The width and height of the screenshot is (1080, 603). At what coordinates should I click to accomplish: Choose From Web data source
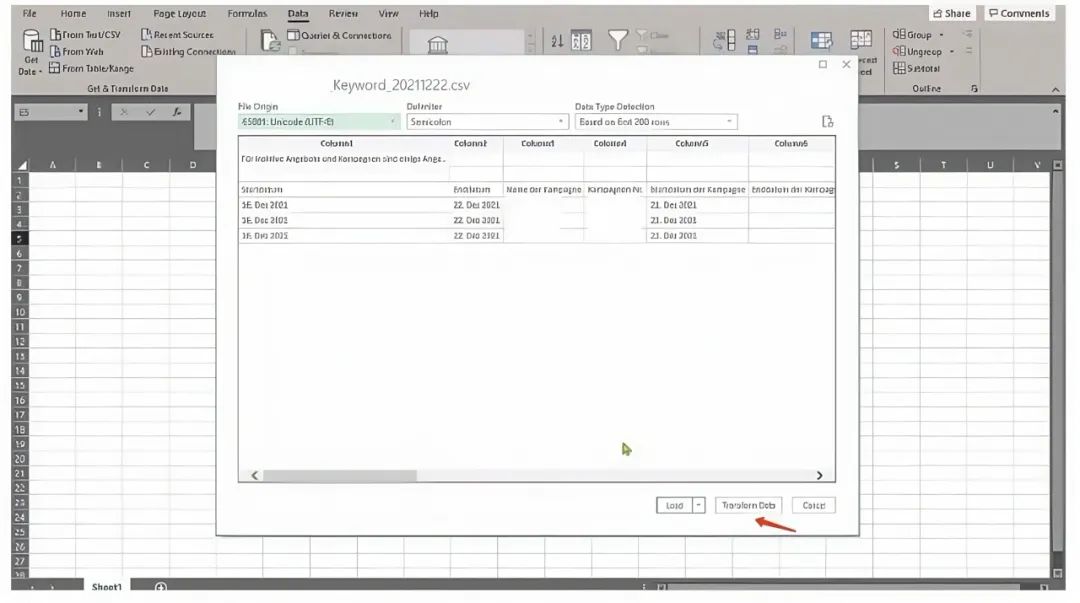coord(76,52)
